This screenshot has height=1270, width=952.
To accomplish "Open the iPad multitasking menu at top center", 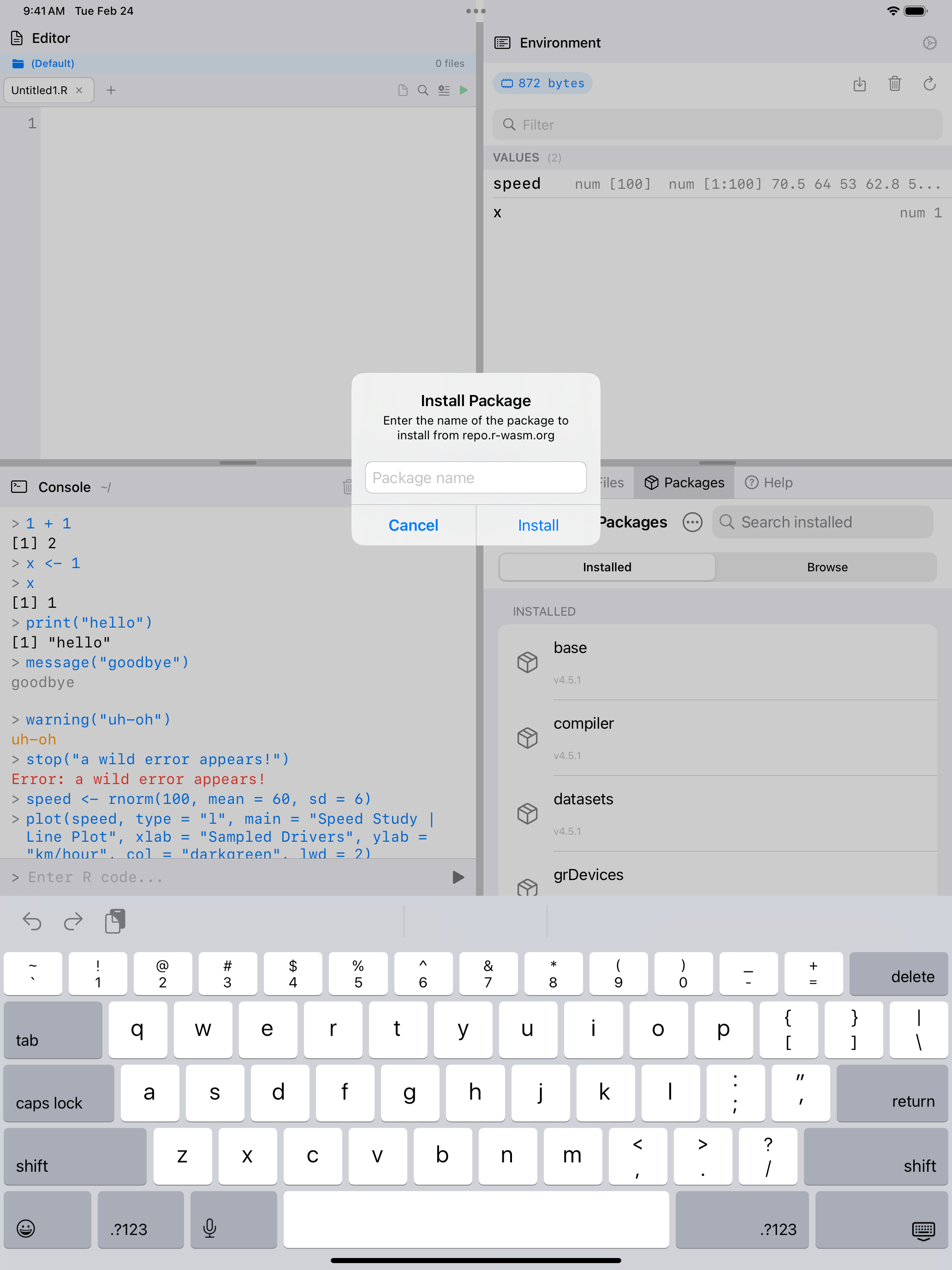I will pos(476,10).
